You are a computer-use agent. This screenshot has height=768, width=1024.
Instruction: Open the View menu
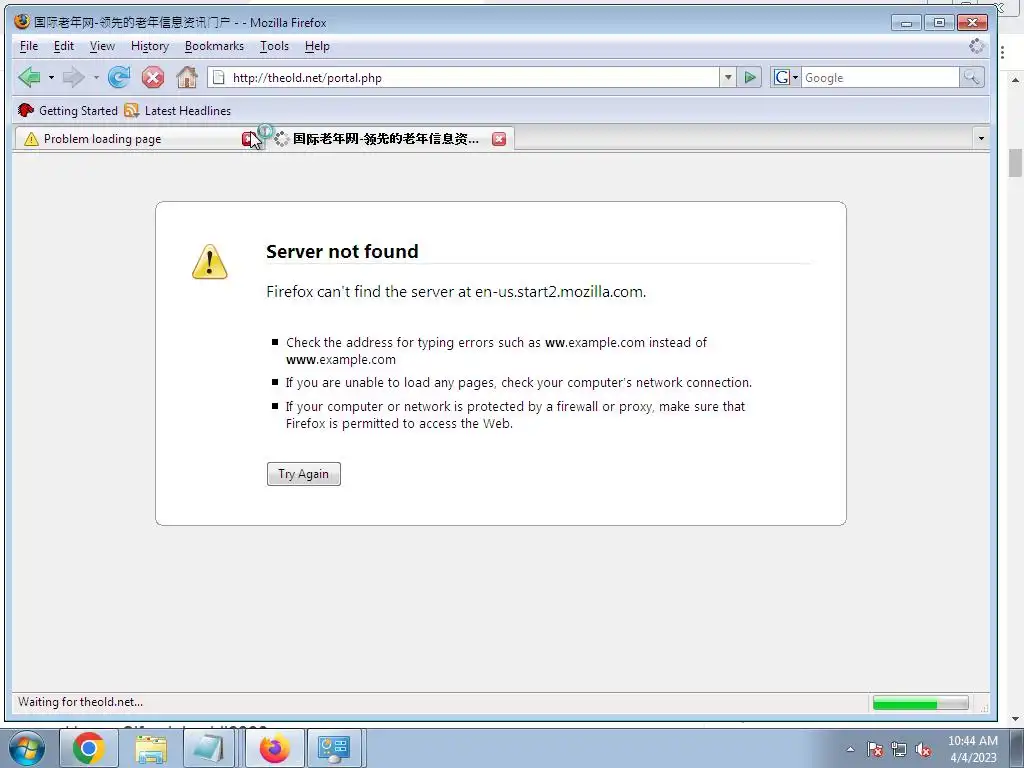pos(102,46)
